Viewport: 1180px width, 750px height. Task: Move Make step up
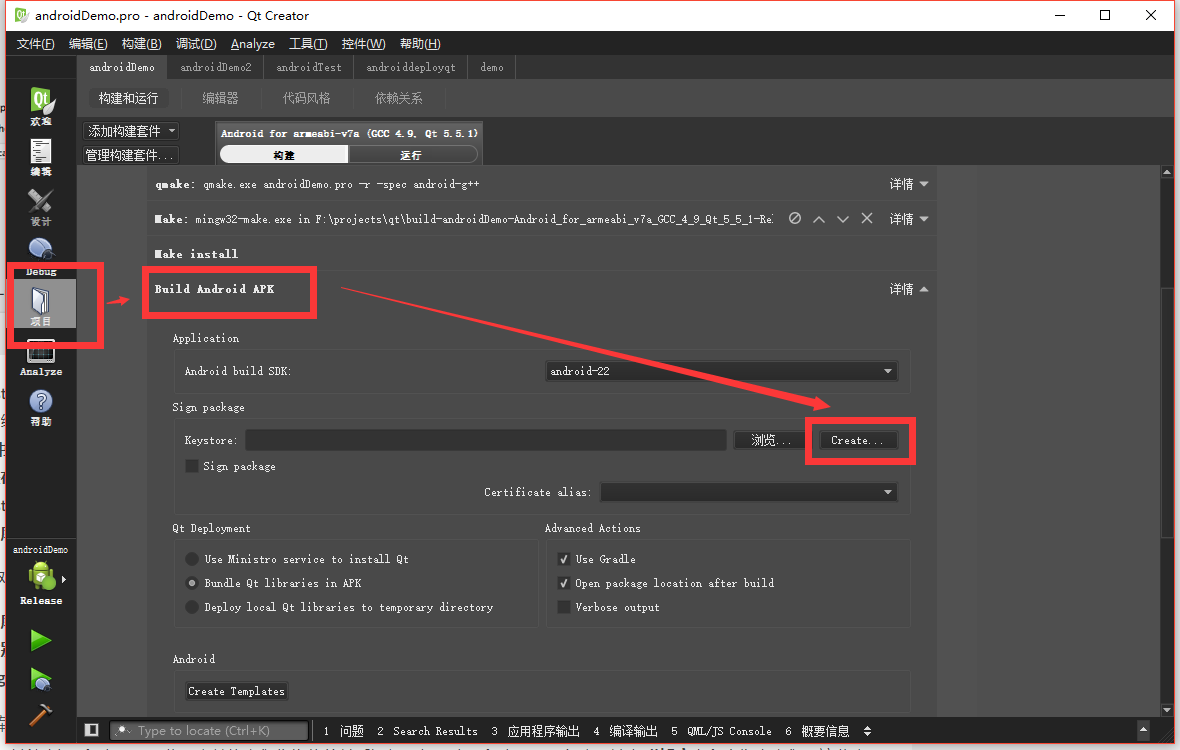[819, 219]
